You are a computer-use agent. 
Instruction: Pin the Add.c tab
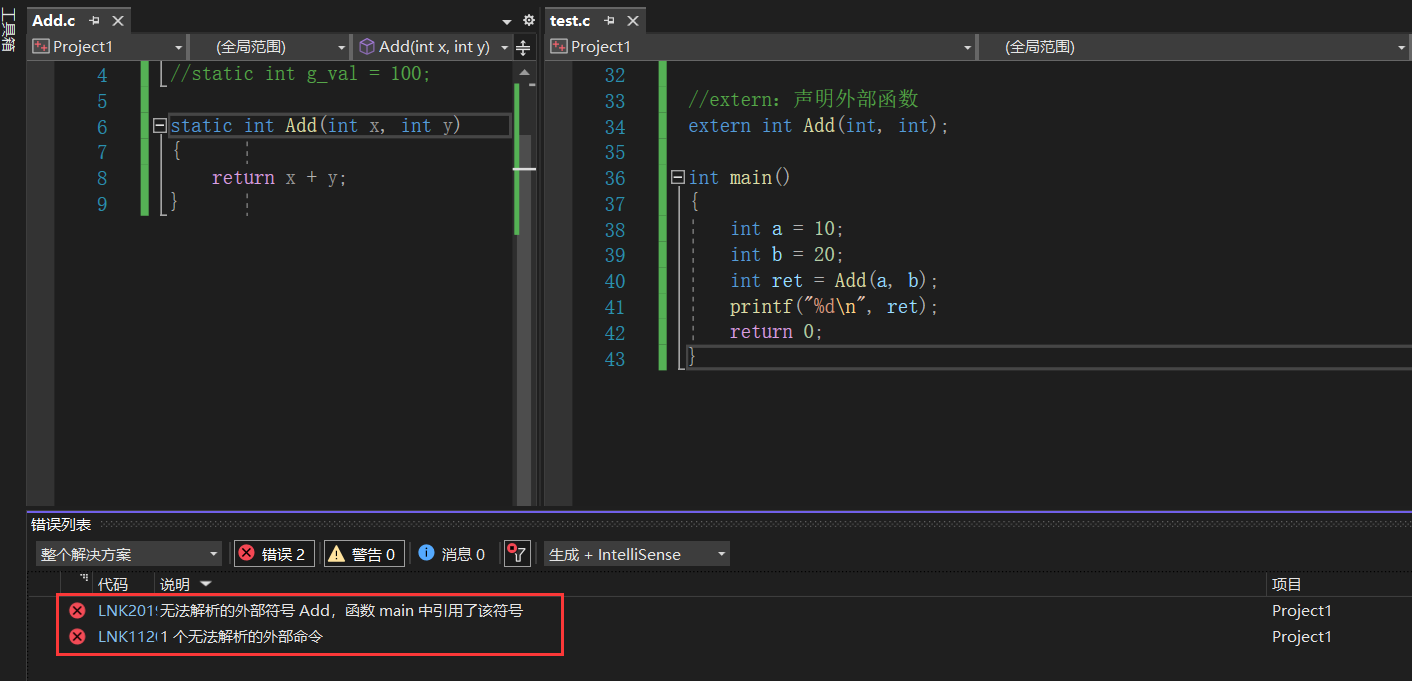(96, 20)
